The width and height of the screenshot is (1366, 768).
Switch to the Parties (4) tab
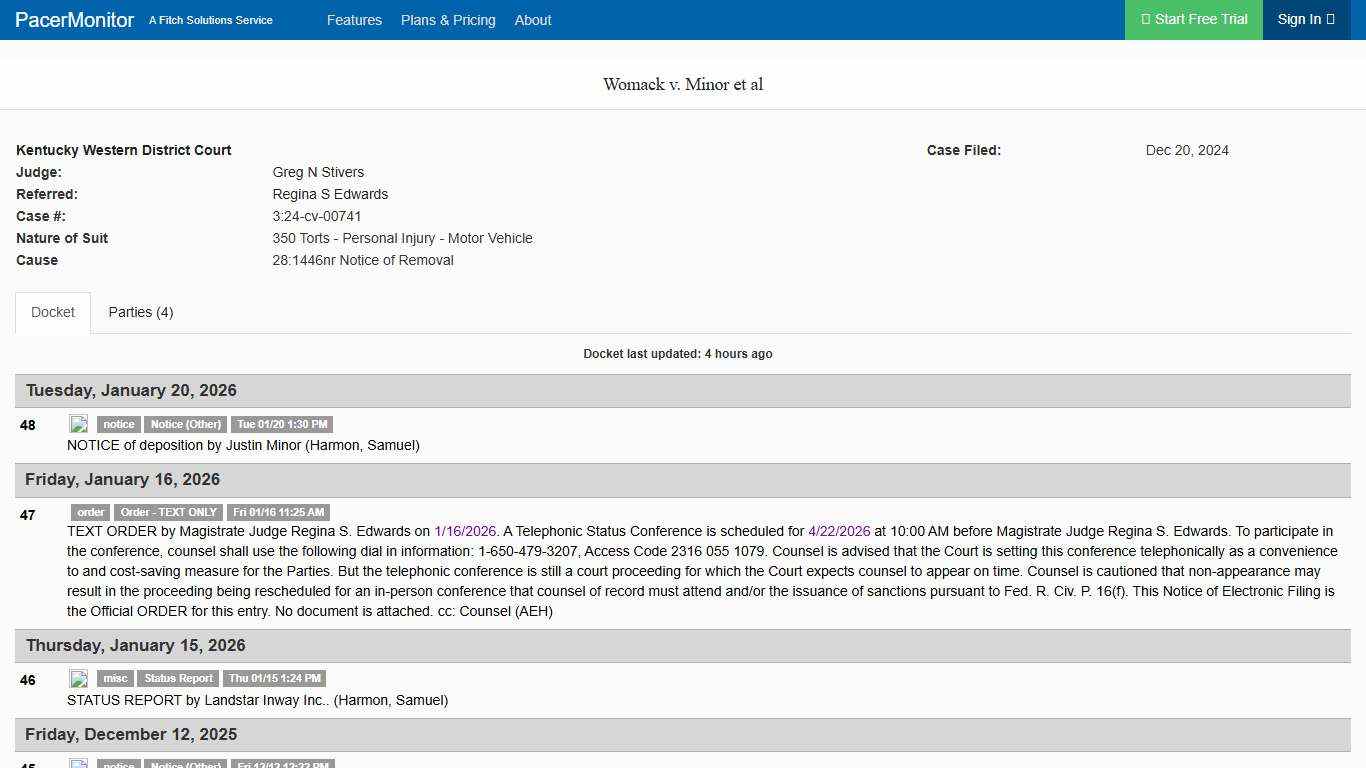point(140,312)
